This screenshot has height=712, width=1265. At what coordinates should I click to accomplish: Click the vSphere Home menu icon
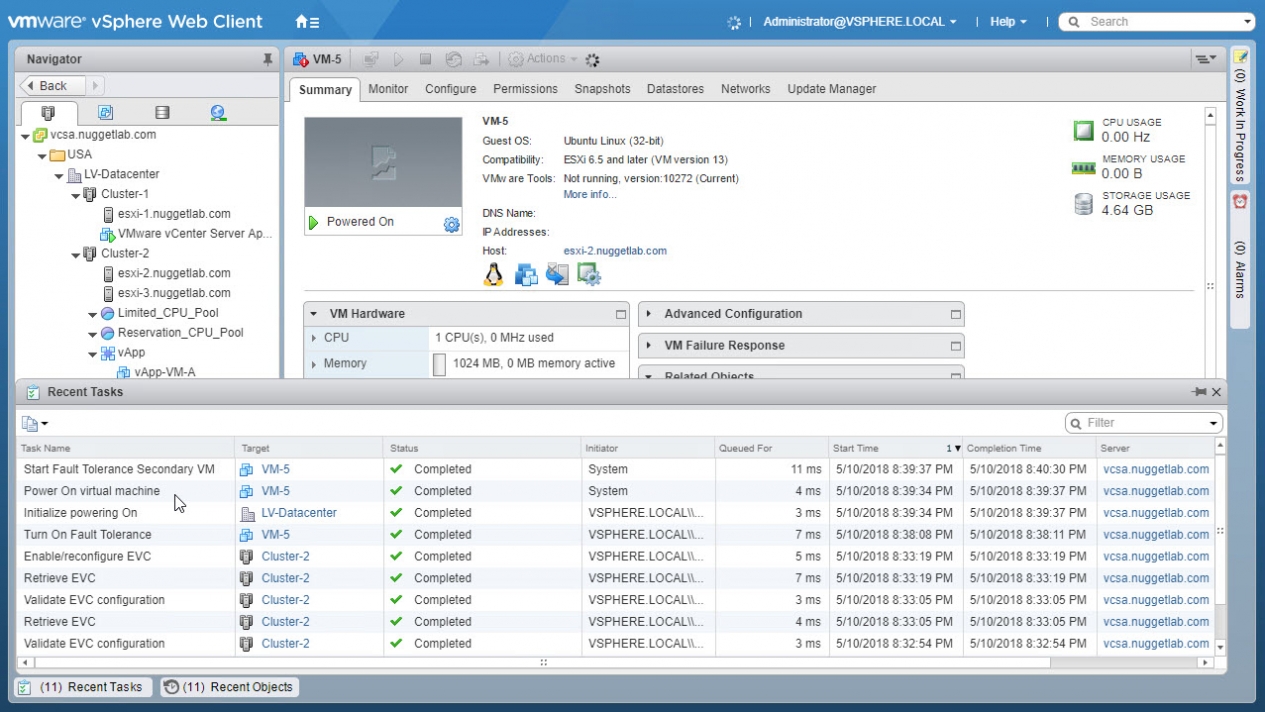[x=307, y=22]
